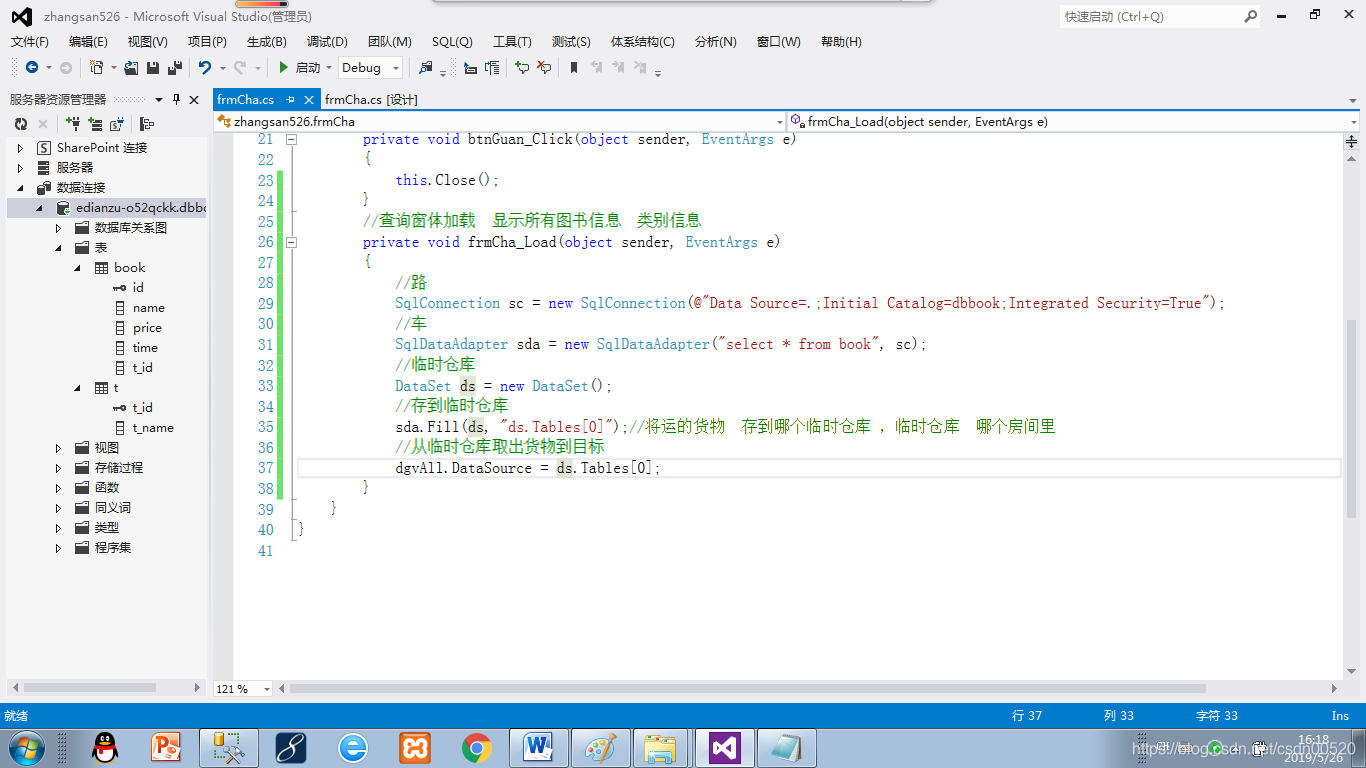Expand the SharePoint 连接 tree node
Screen dimensions: 1366x768
20,148
